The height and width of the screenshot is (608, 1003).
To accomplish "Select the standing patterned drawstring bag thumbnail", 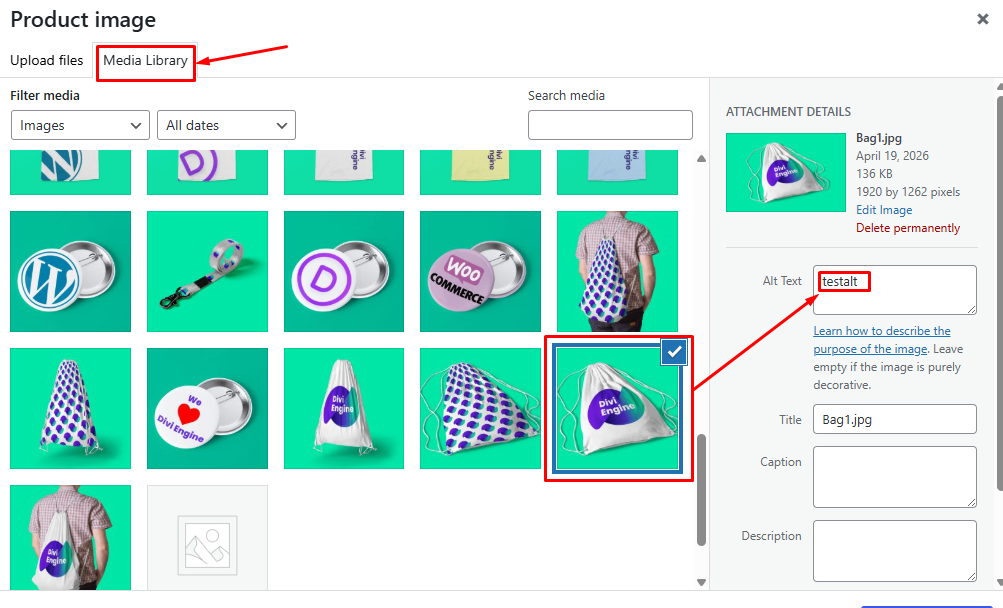I will coord(70,408).
